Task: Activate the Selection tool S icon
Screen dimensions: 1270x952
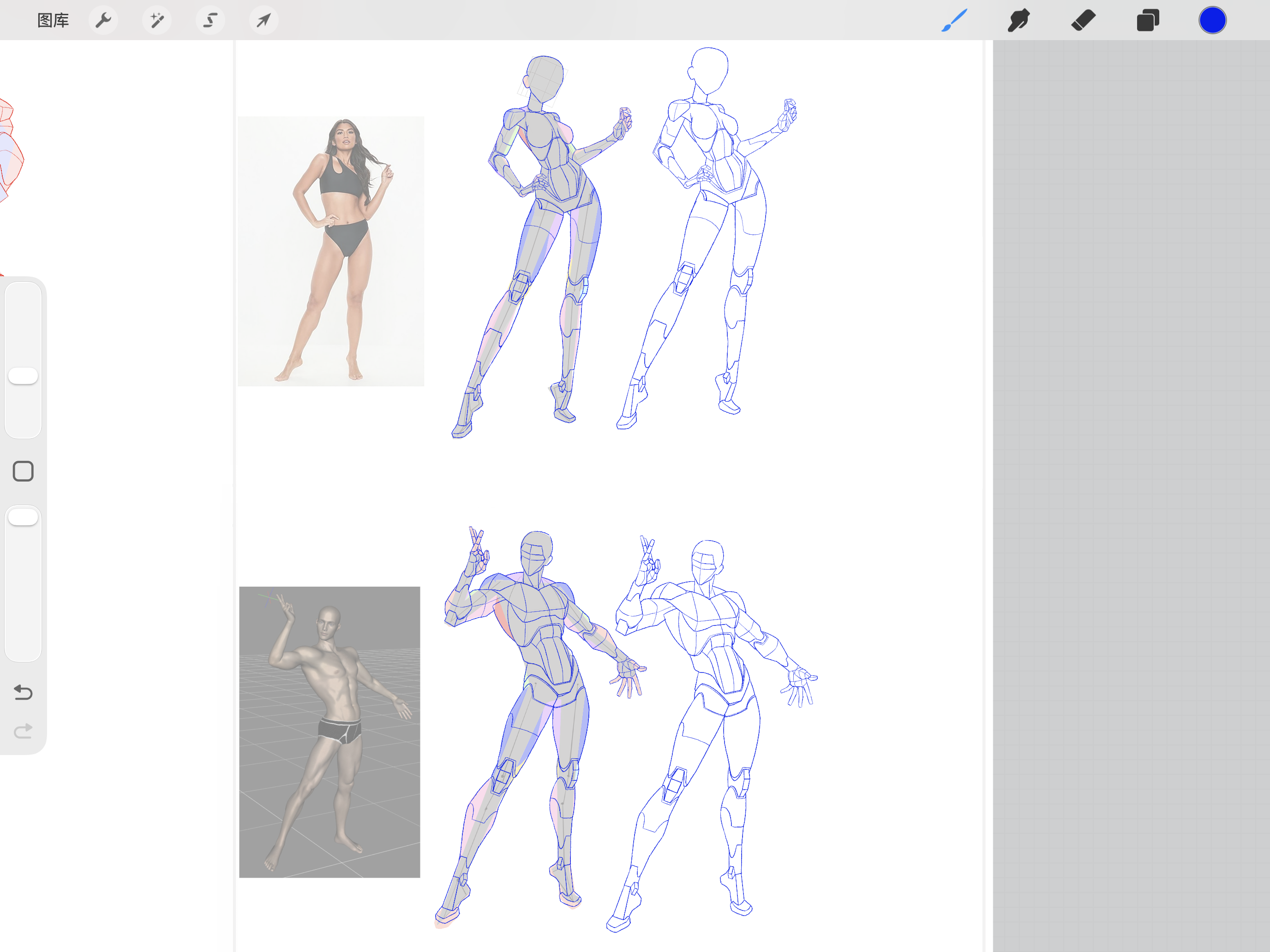Action: coord(210,21)
